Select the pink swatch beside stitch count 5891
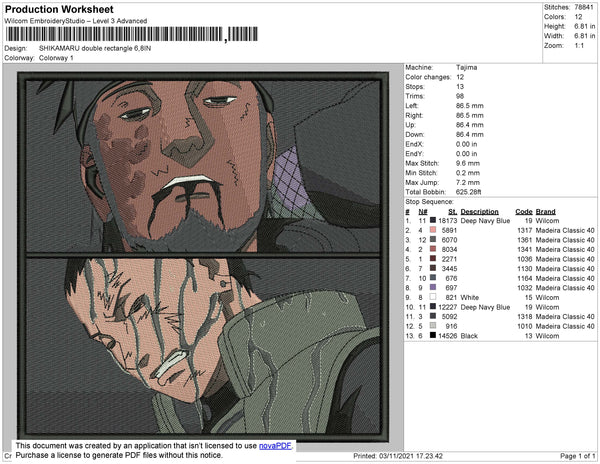Screen dimensions: 600x464 [433, 230]
